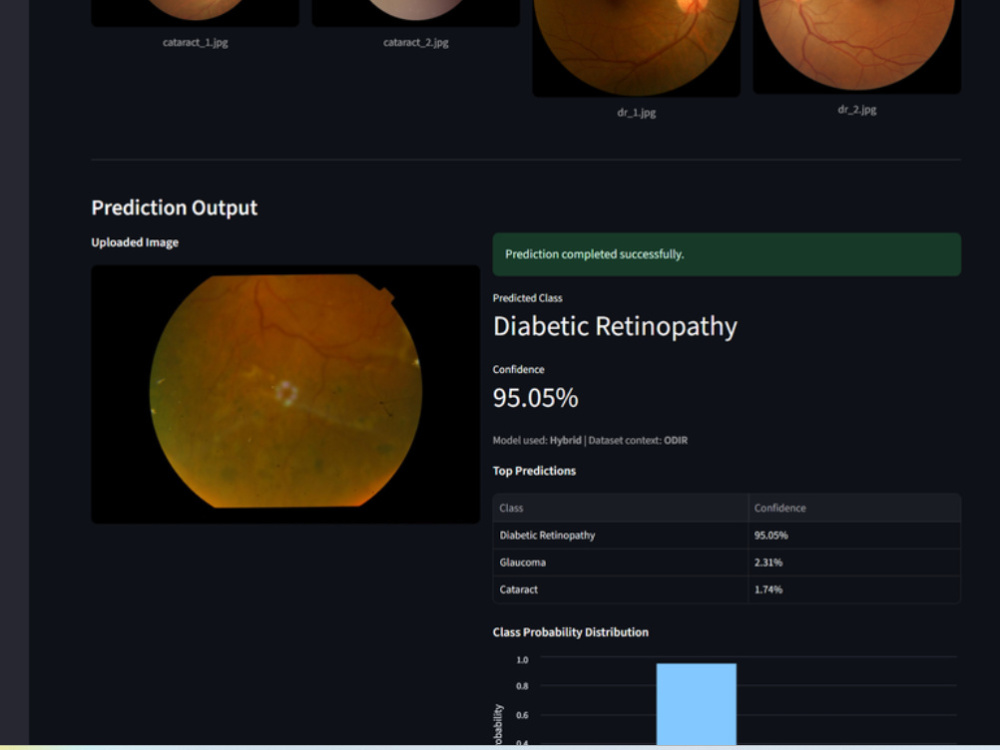Click the 'Uploaded Image' label

(135, 242)
